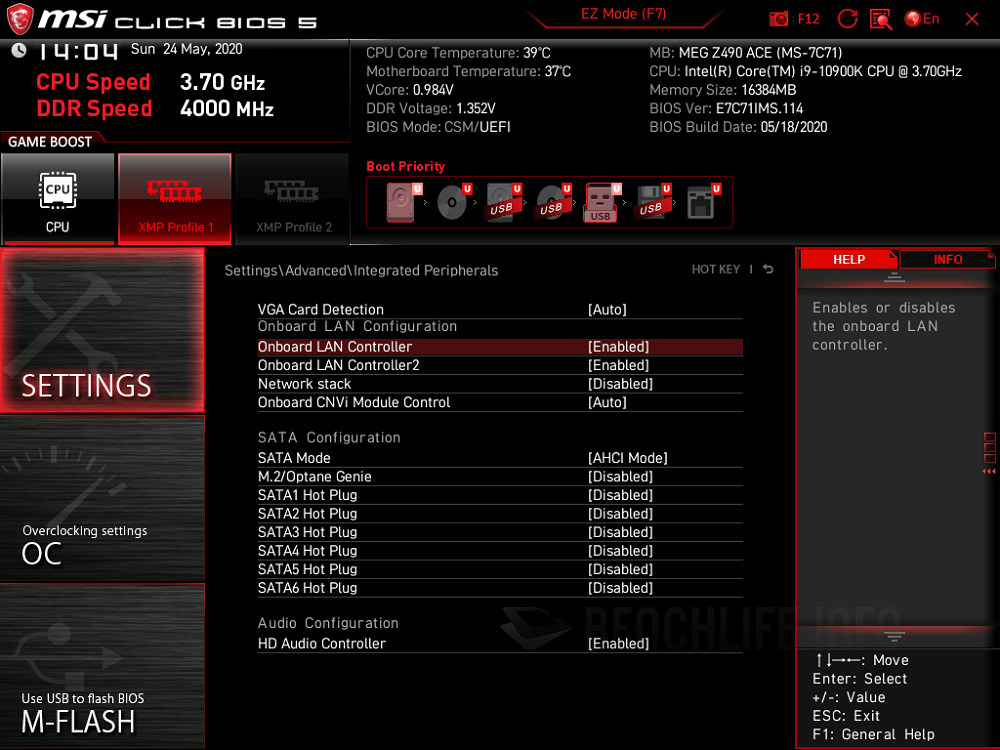This screenshot has width=1000, height=750.
Task: Switch to EZ Mode
Action: point(624,14)
